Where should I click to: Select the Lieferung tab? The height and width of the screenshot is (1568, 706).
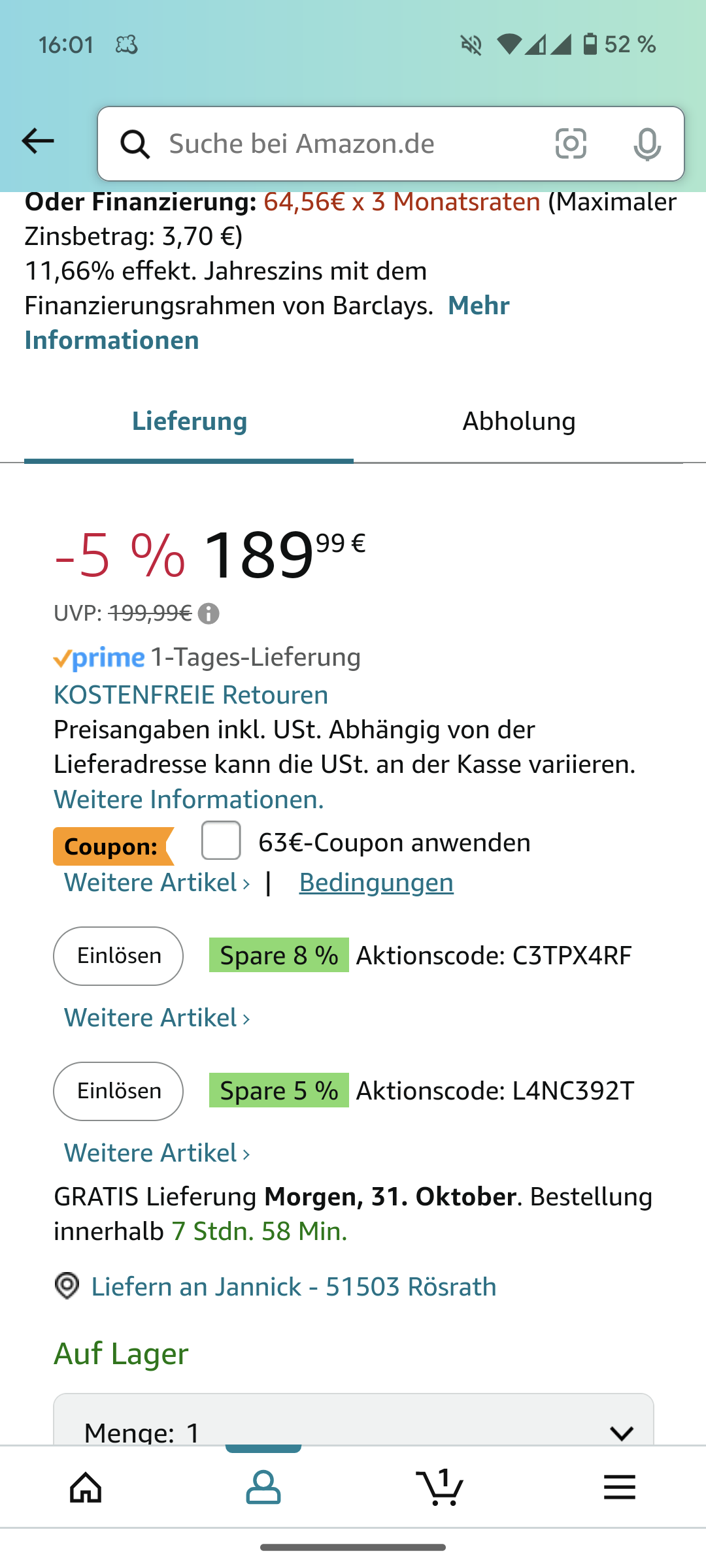pyautogui.click(x=190, y=421)
